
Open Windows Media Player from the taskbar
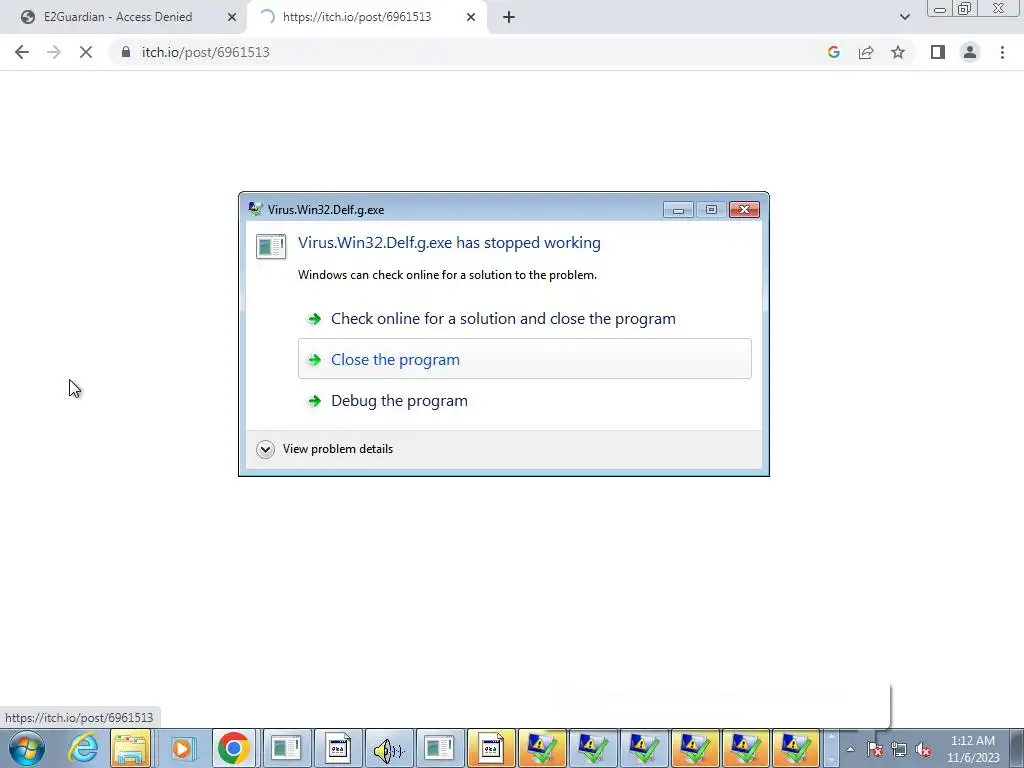point(182,748)
